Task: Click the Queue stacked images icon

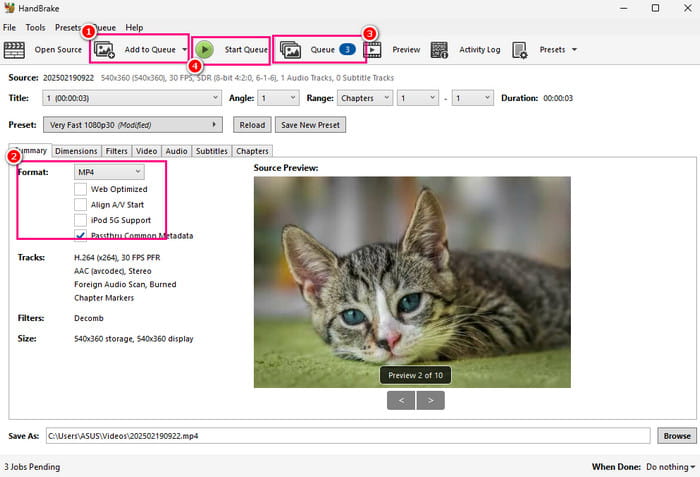Action: pos(290,50)
